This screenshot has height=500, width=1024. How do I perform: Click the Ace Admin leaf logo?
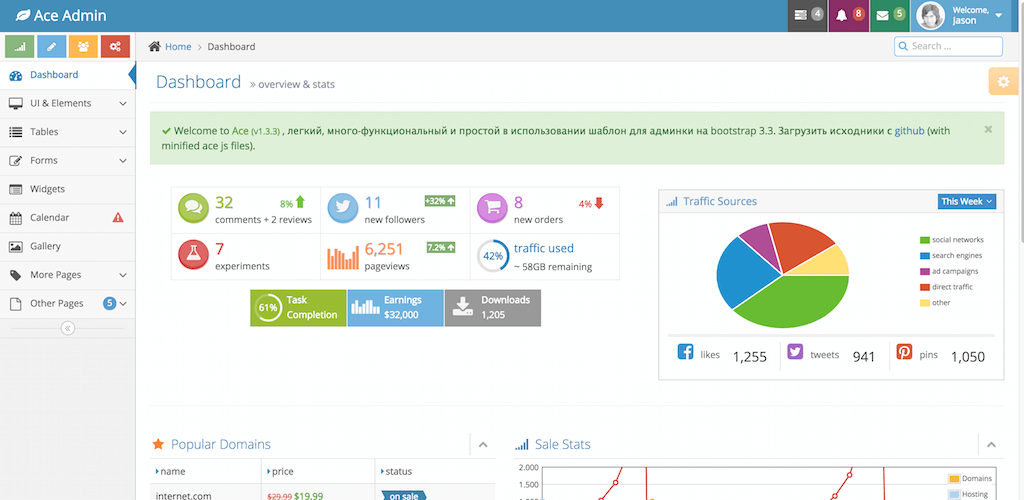click(22, 16)
